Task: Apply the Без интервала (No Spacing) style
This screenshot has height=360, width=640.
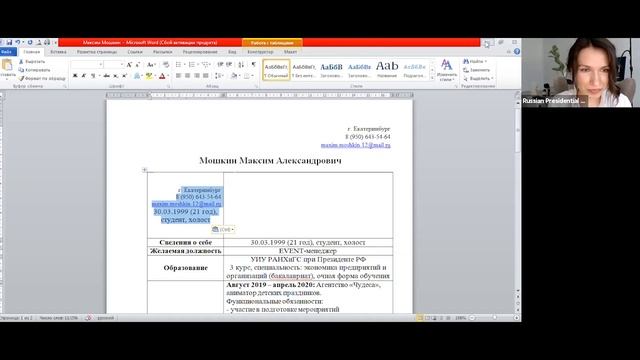Action: click(x=304, y=70)
